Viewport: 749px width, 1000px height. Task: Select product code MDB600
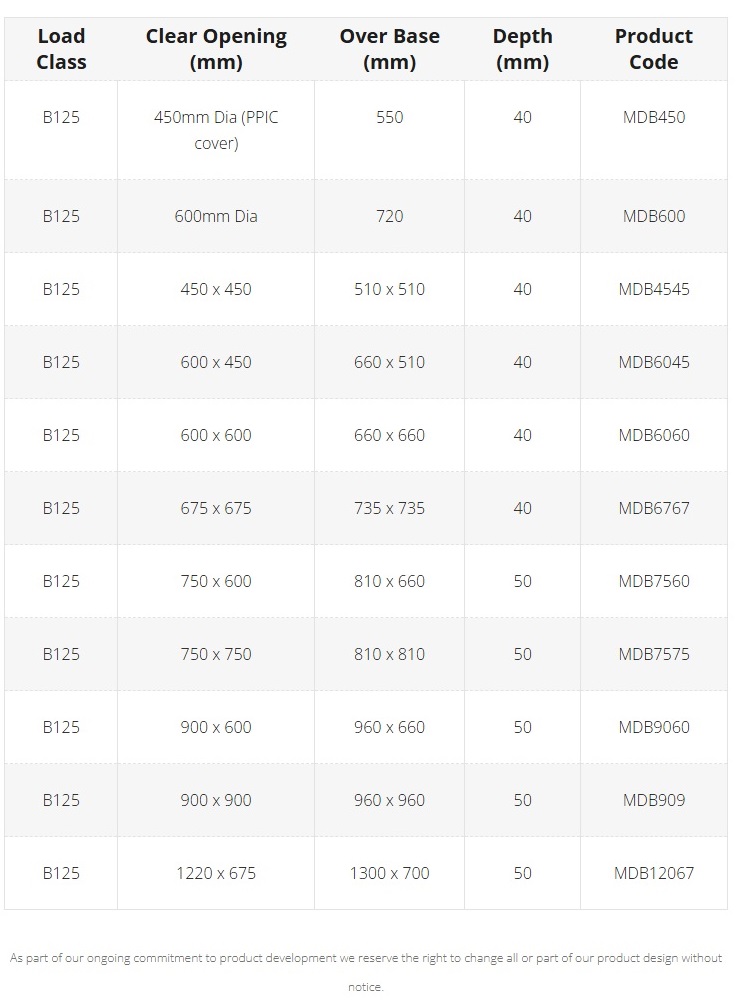654,216
